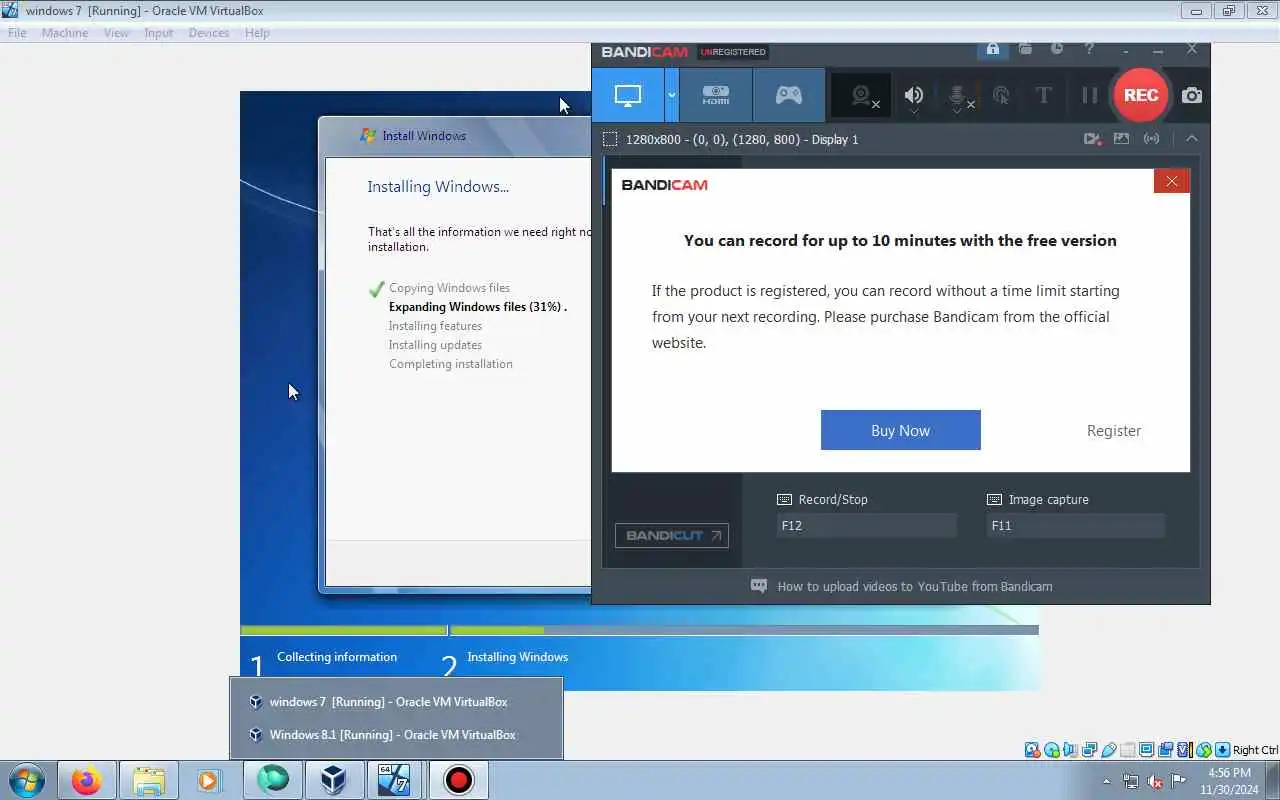This screenshot has width=1280, height=800.
Task: Open How to upload videos to YouTube link
Action: pyautogui.click(x=914, y=586)
